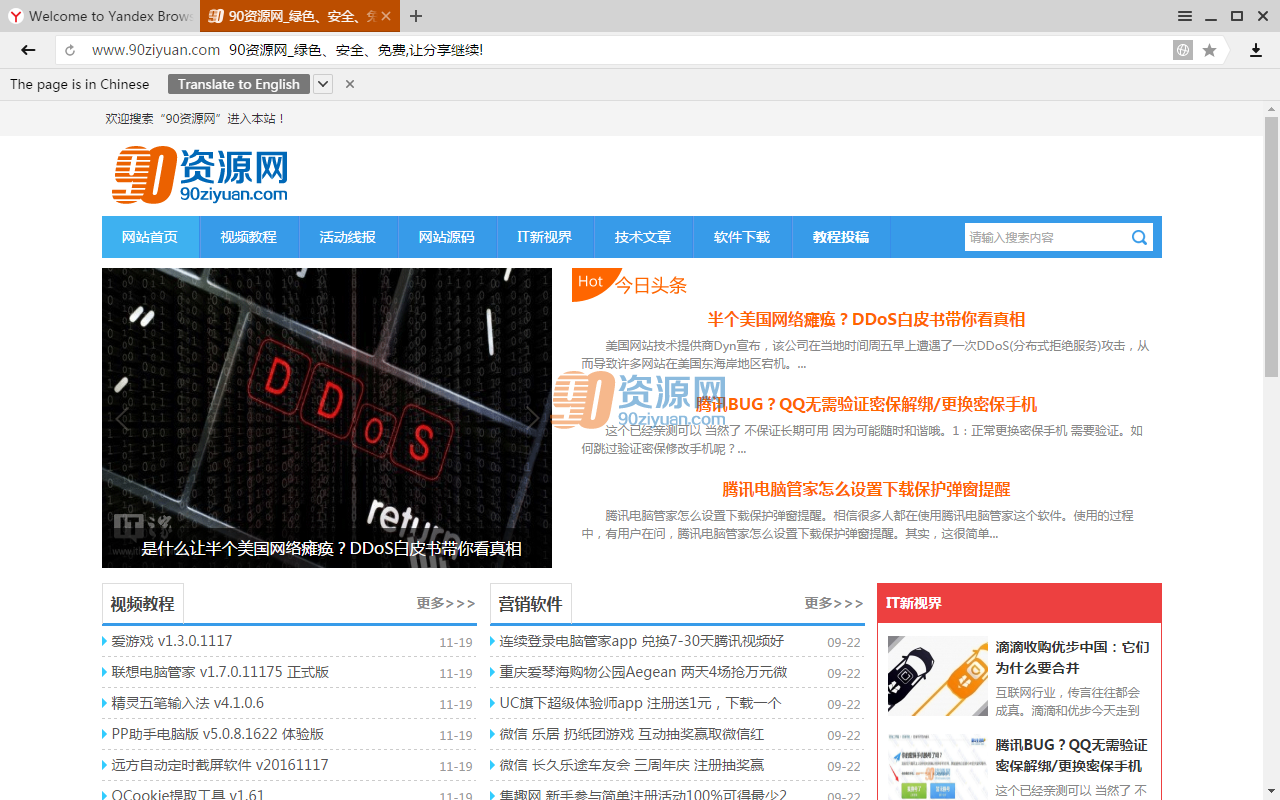Switch to Welcome to Yandex Browser tab

click(x=100, y=16)
